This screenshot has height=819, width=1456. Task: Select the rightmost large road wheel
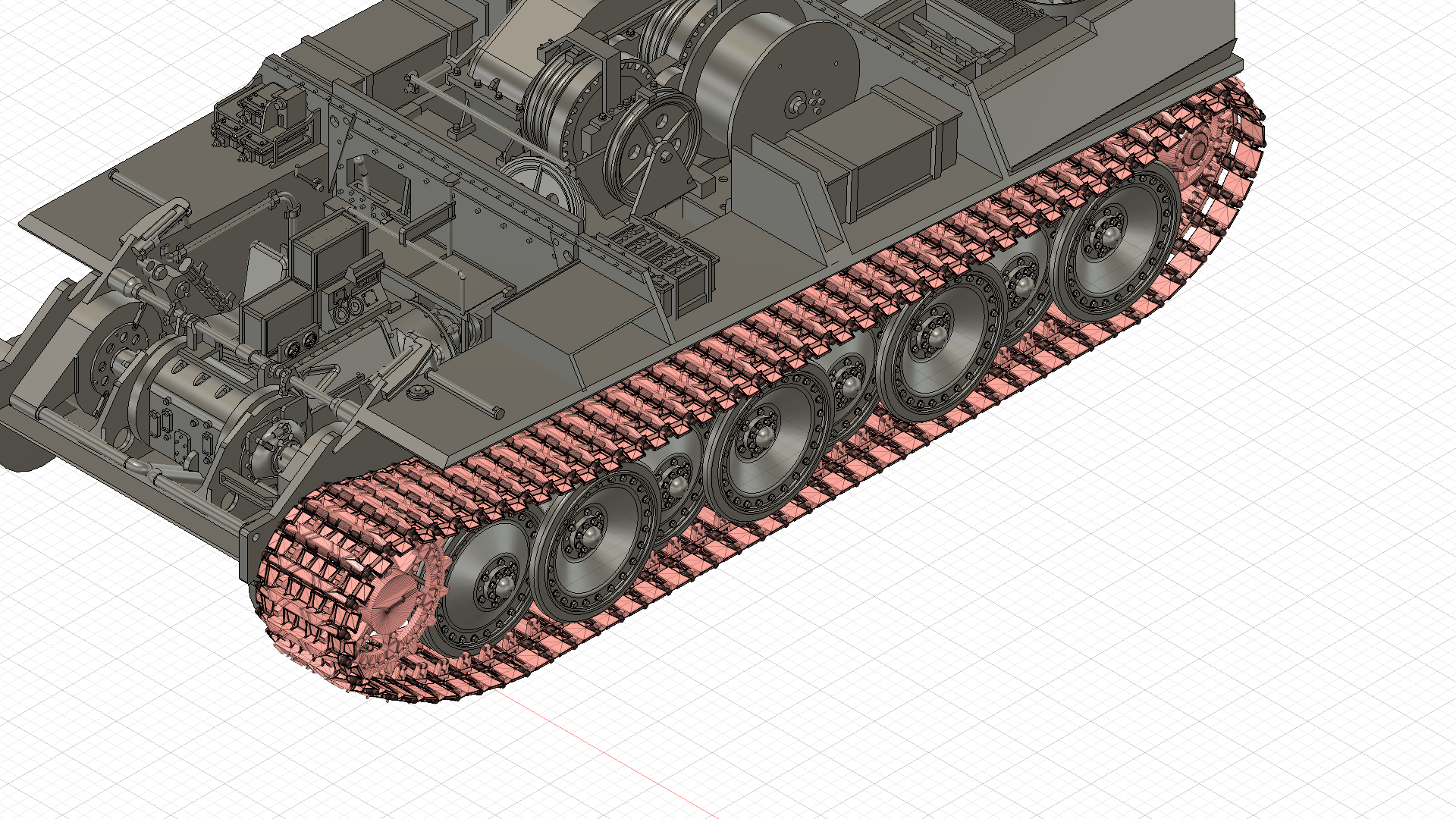point(1109,234)
